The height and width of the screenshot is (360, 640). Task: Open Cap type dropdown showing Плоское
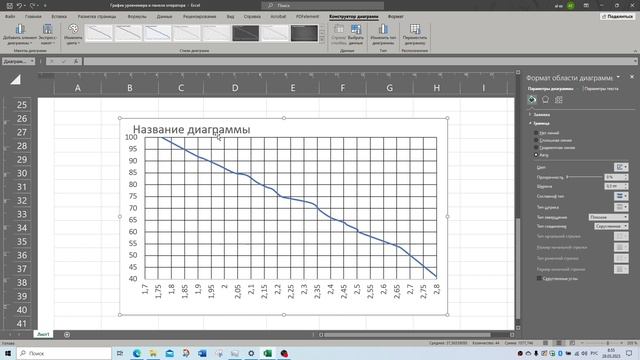(608, 217)
